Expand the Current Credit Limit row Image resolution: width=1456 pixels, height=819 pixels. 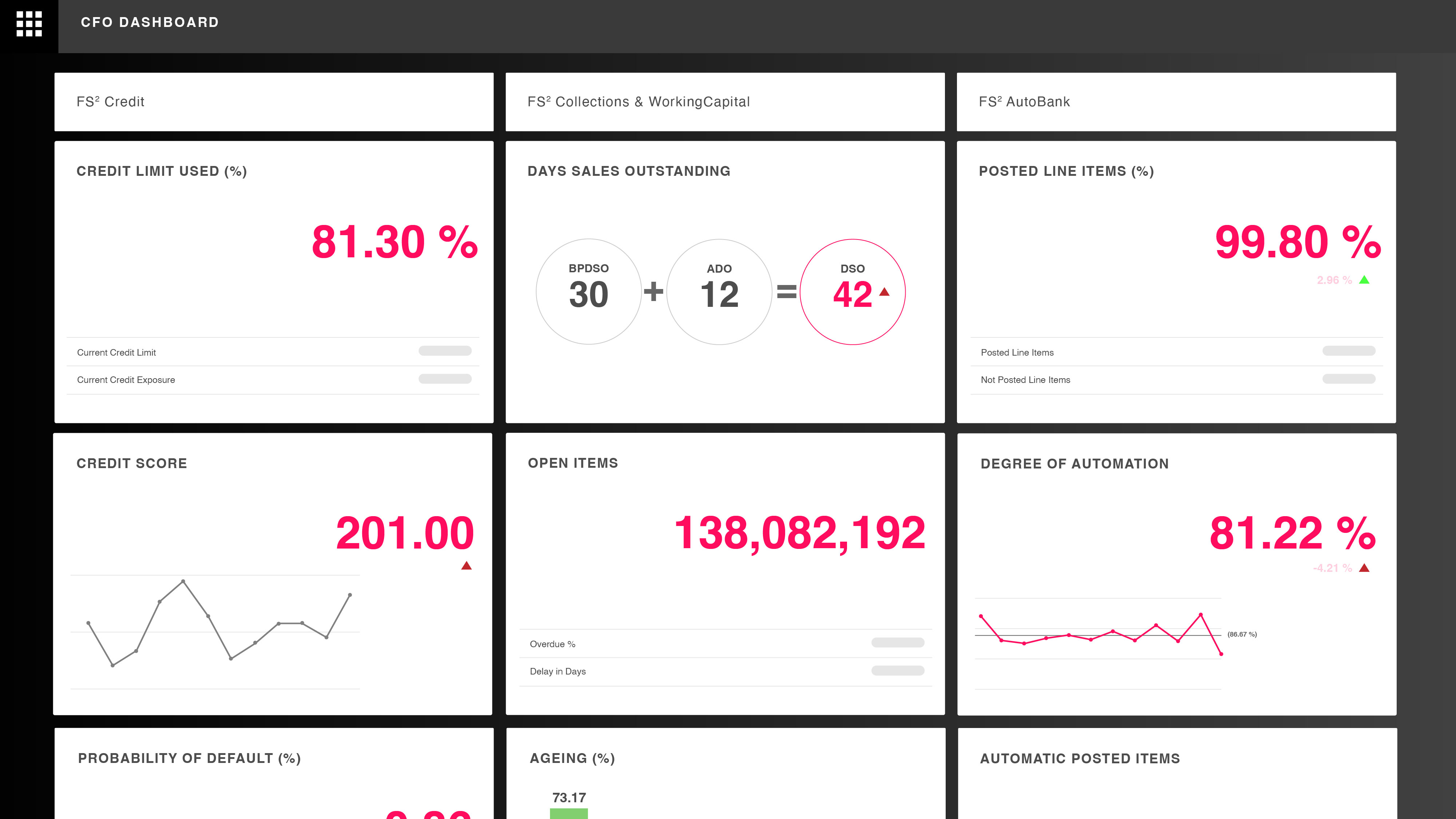pyautogui.click(x=446, y=351)
